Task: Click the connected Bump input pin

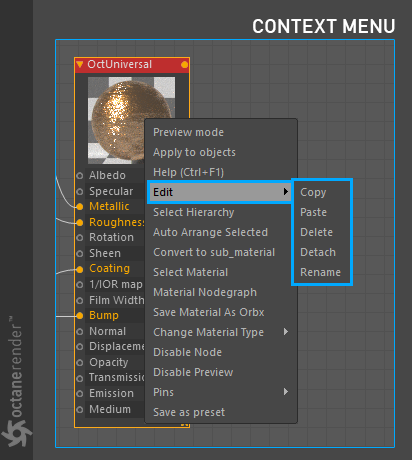Action: [x=79, y=316]
